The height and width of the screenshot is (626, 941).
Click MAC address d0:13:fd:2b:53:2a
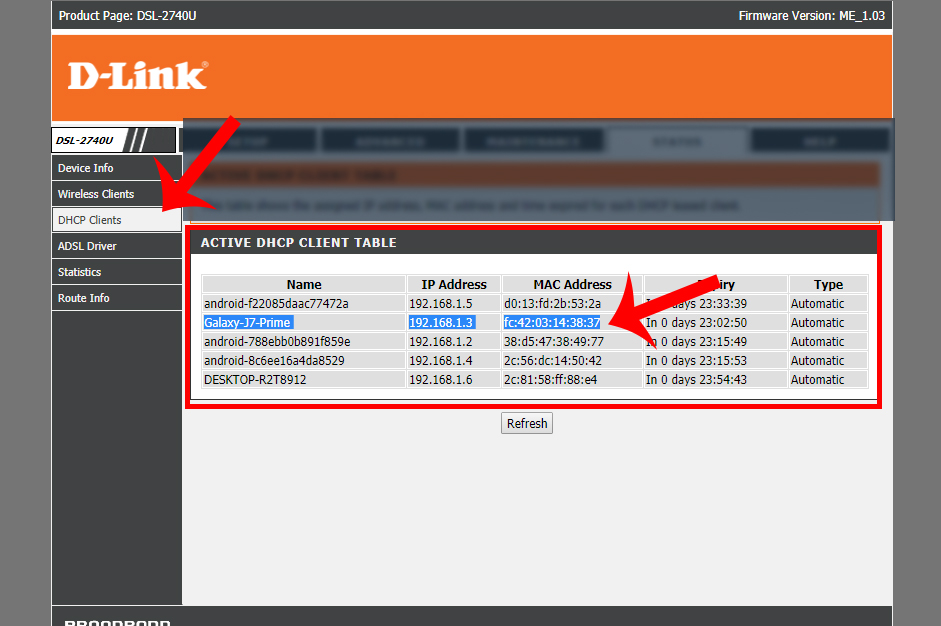(x=552, y=304)
